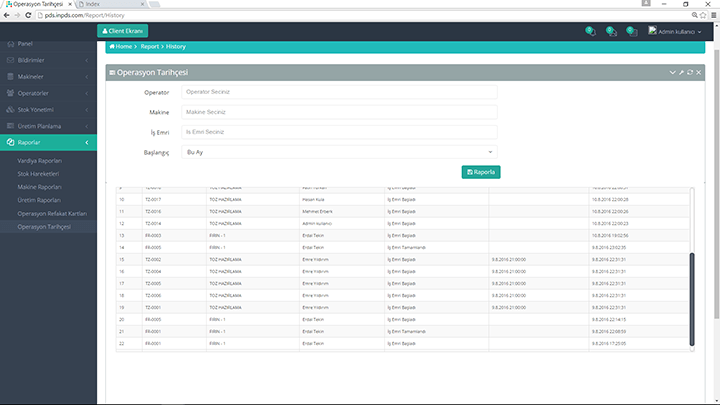Close the Operasyon Tarihçesi panel
This screenshot has height=405, width=720.
(x=698, y=73)
